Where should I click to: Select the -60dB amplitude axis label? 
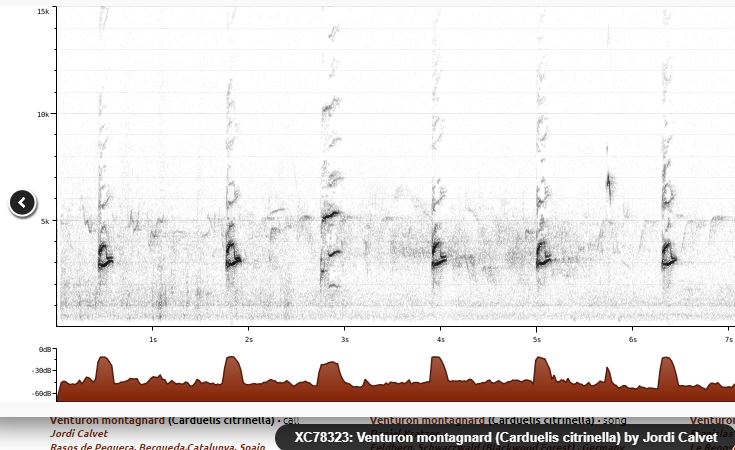[x=42, y=393]
